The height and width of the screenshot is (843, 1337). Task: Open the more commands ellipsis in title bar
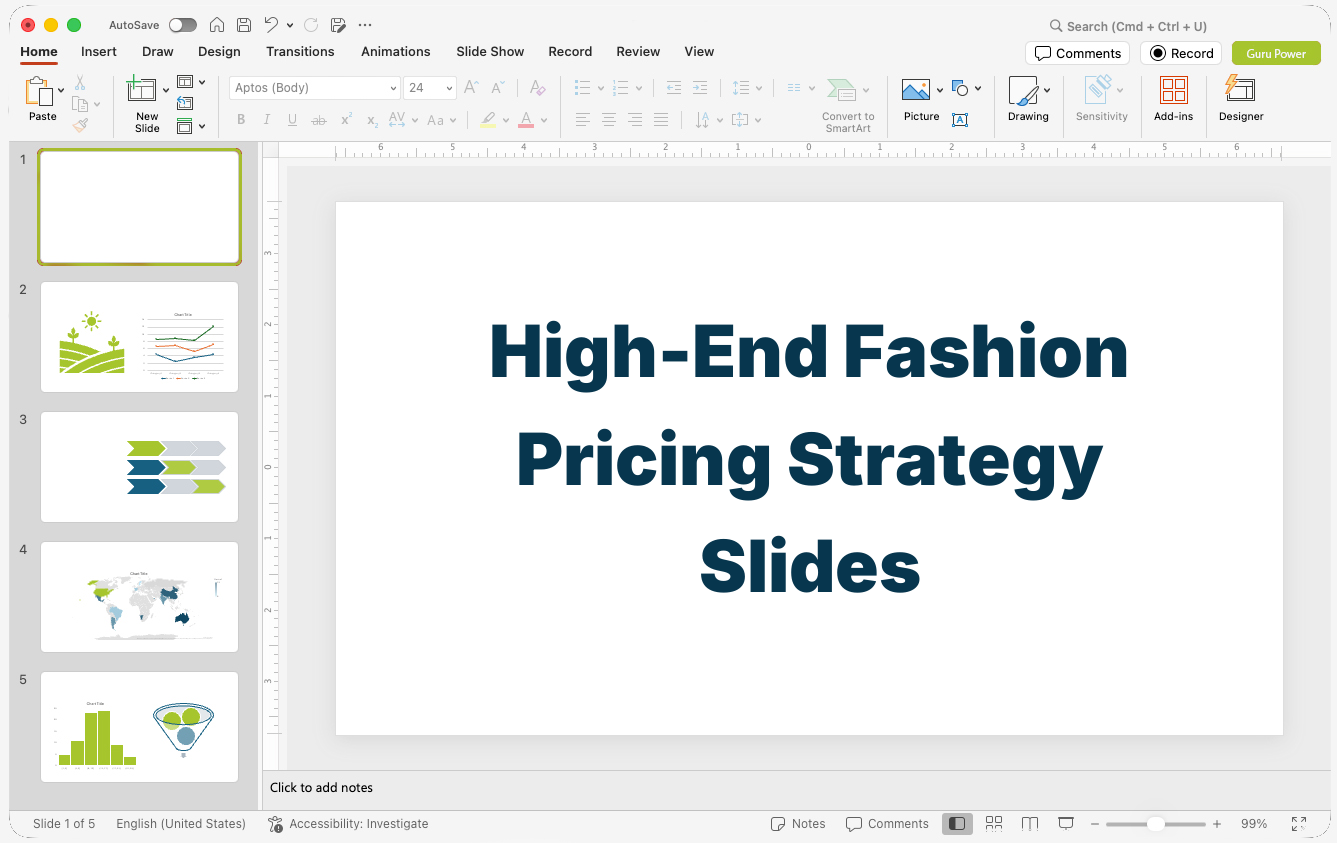point(365,25)
